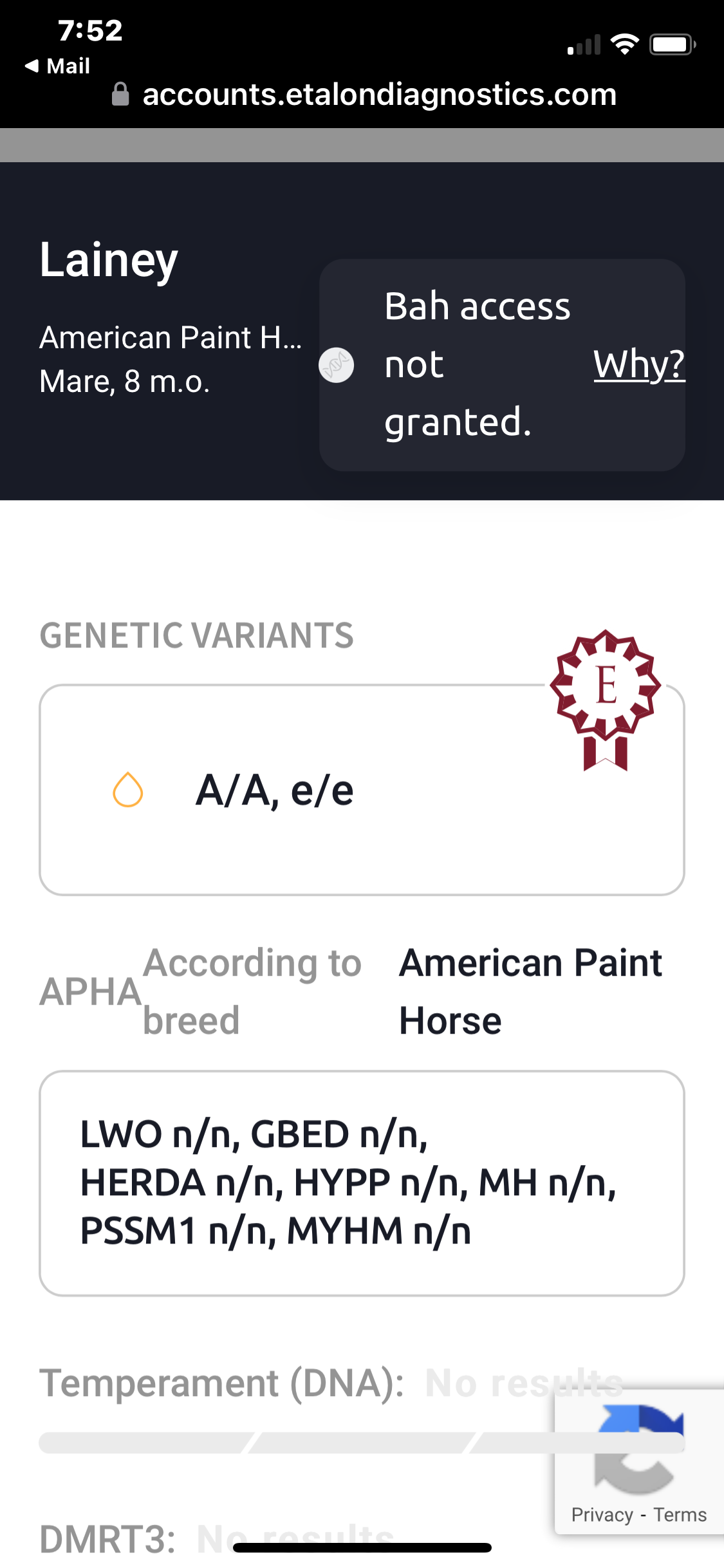Tap the DNA helix icon beside Bah access

(337, 365)
